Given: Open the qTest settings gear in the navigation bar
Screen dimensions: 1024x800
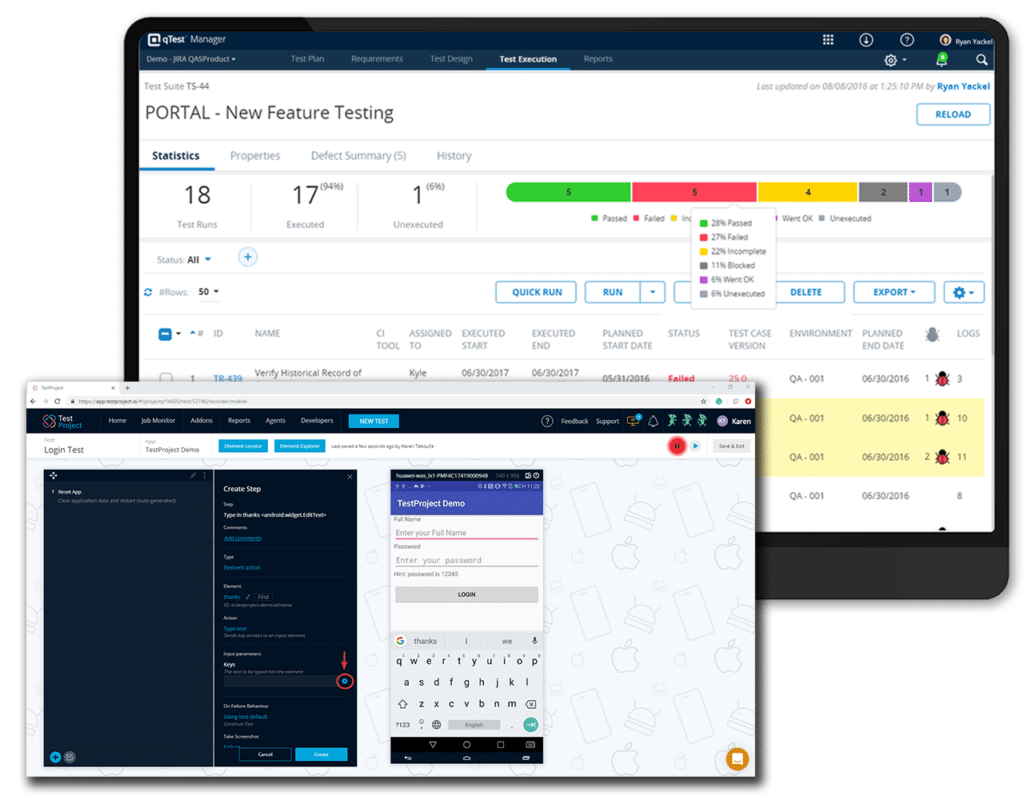Looking at the screenshot, I should pyautogui.click(x=891, y=60).
